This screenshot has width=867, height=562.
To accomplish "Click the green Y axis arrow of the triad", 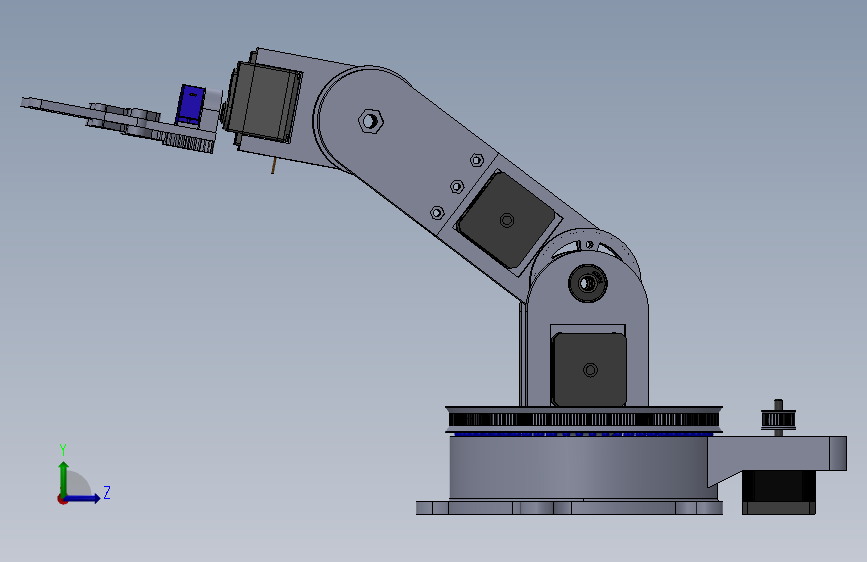I will [64, 479].
